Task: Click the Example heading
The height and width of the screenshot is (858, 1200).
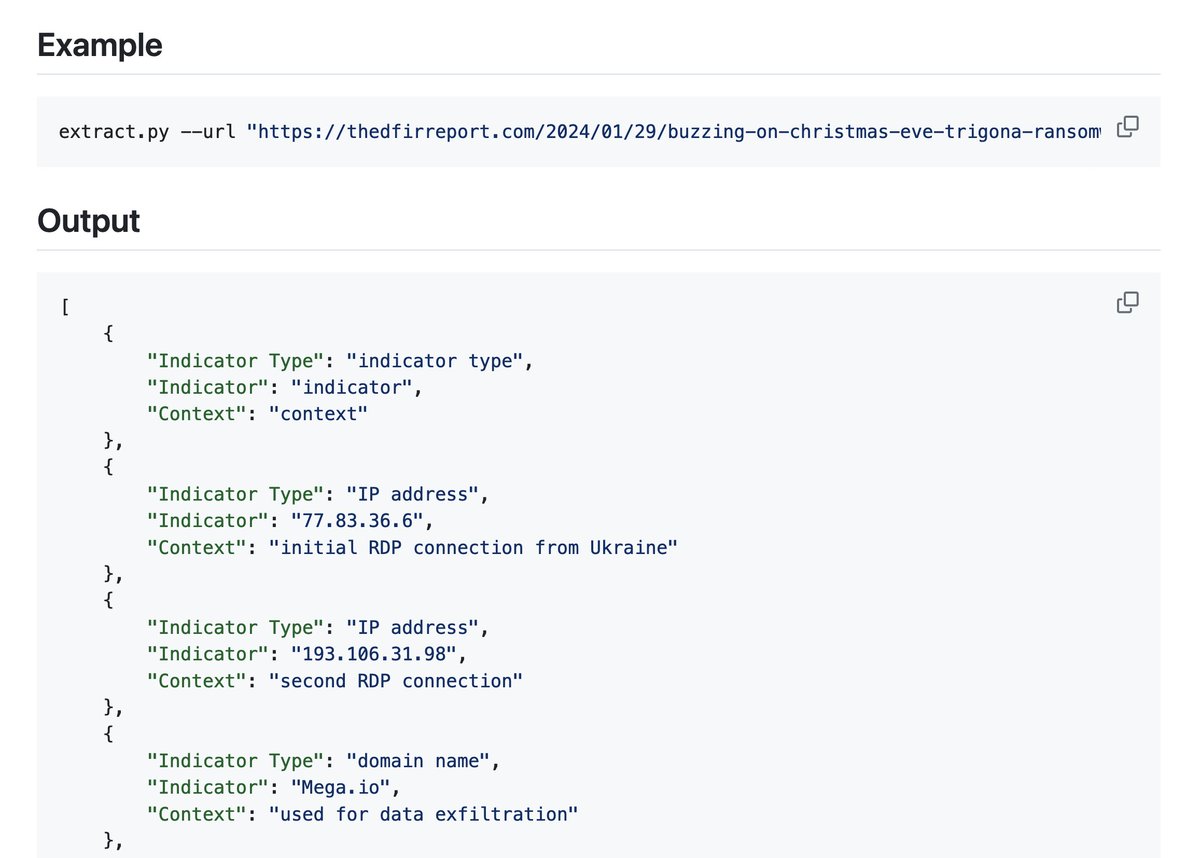Action: click(x=99, y=45)
